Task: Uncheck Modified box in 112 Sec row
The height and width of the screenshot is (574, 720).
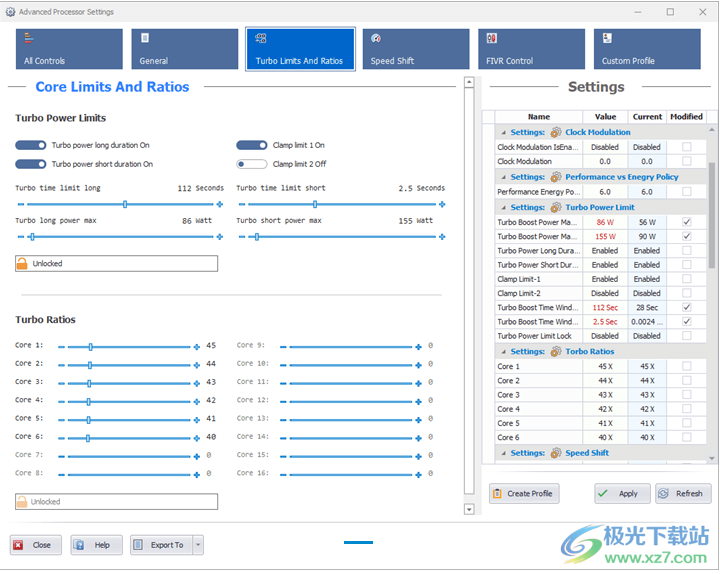Action: point(686,307)
